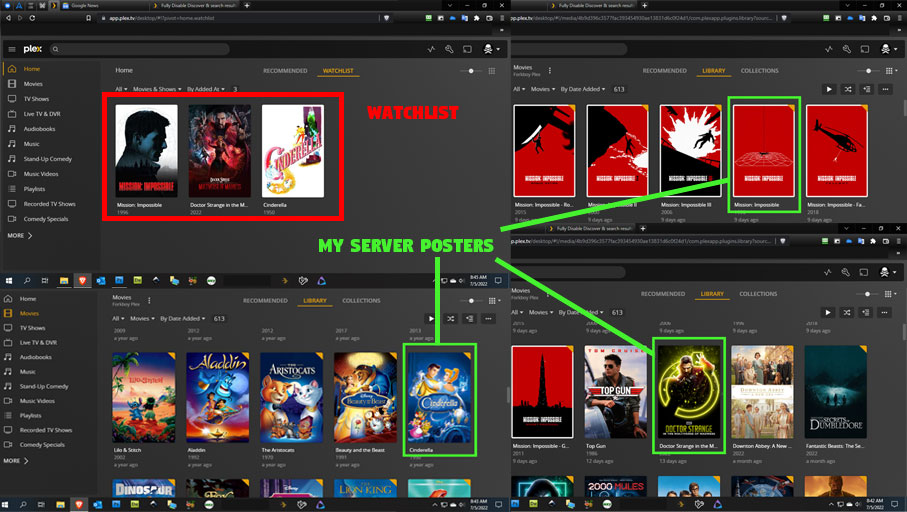Click activity pulse icon in the Top Gun library window
The width and height of the screenshot is (907, 512).
coord(828,272)
